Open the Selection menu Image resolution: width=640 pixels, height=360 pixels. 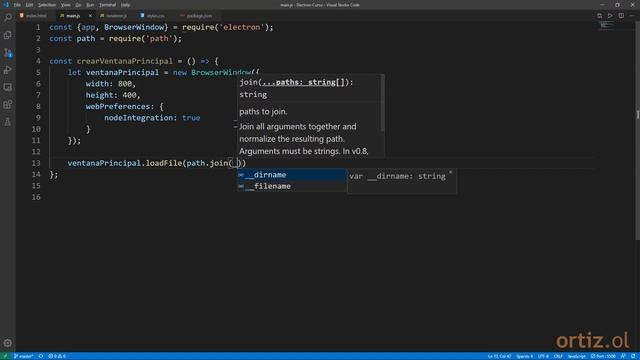(x=47, y=5)
